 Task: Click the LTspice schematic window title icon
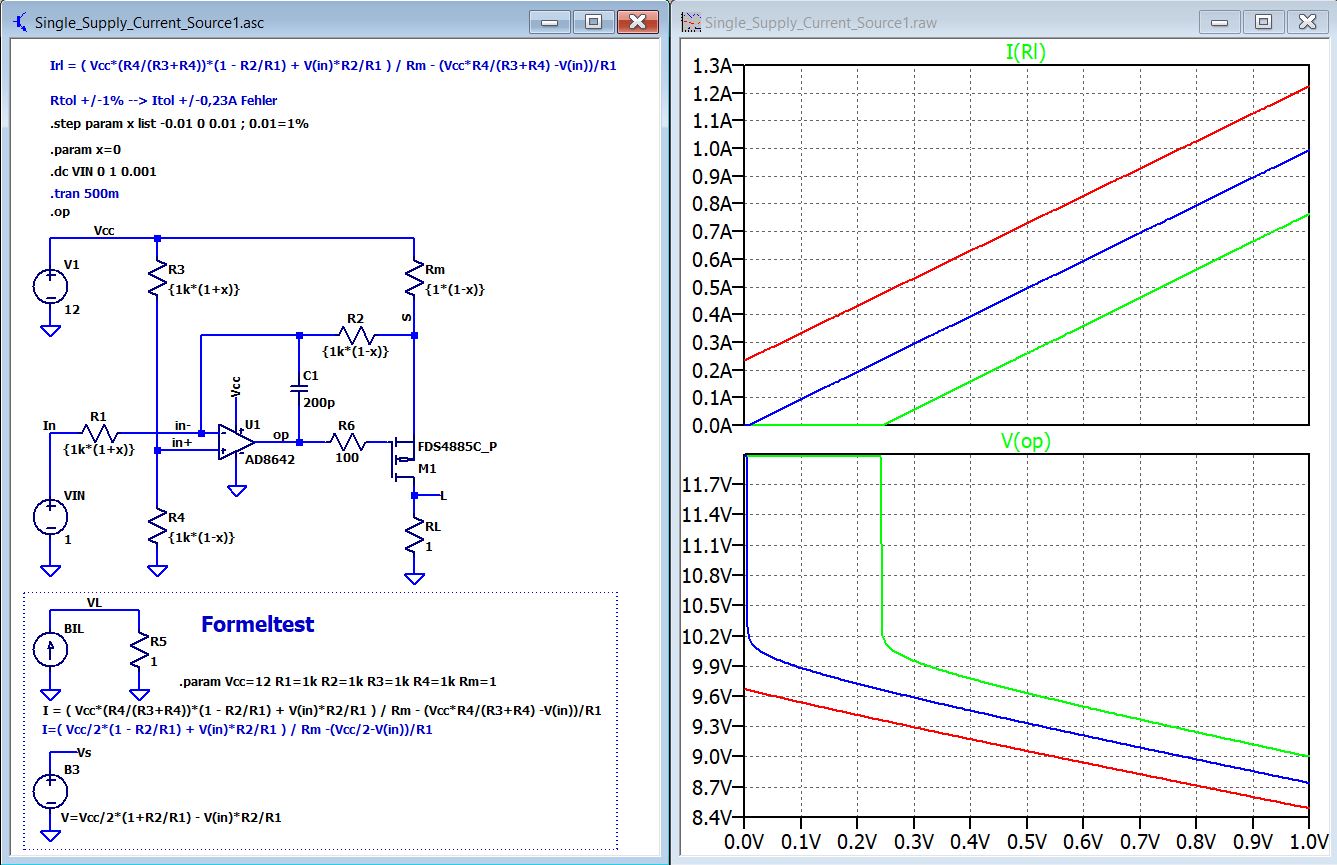[x=18, y=22]
